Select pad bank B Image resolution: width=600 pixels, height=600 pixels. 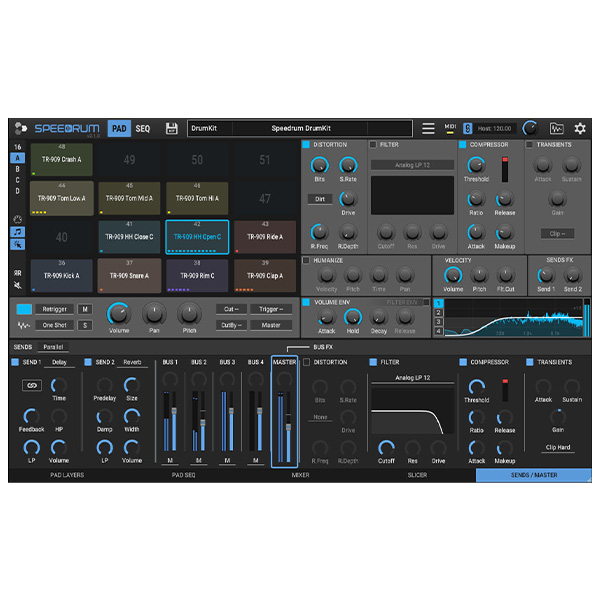click(18, 169)
